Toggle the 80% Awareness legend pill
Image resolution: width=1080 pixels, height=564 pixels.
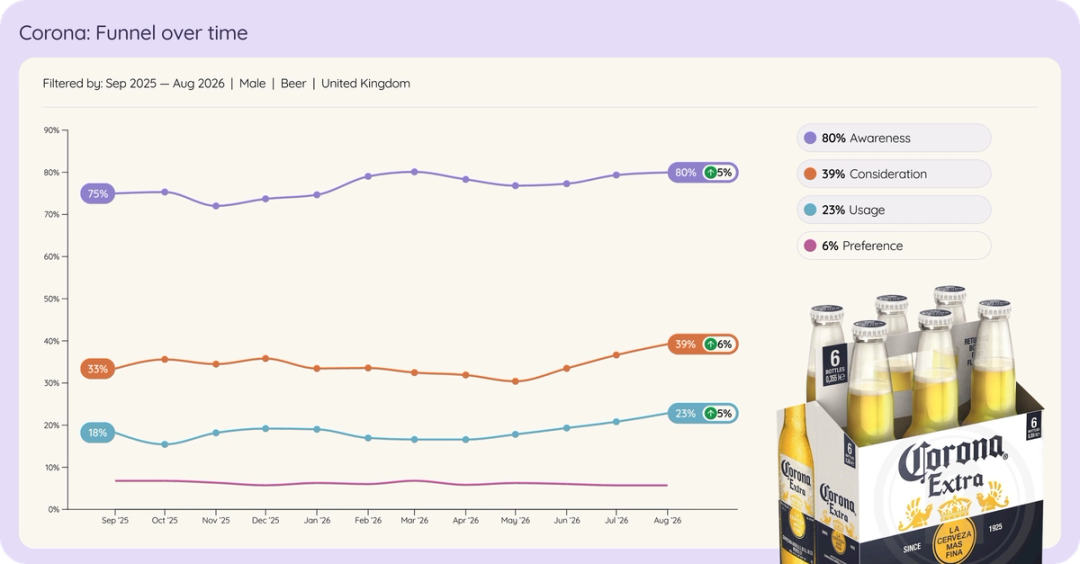tap(894, 138)
